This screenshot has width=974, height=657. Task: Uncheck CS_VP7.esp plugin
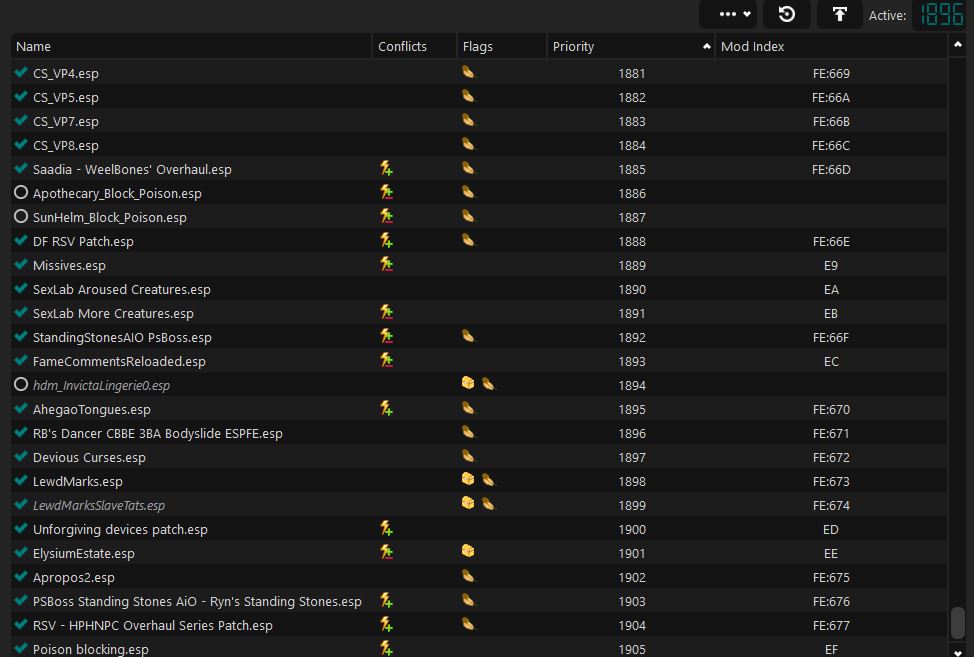pos(20,121)
